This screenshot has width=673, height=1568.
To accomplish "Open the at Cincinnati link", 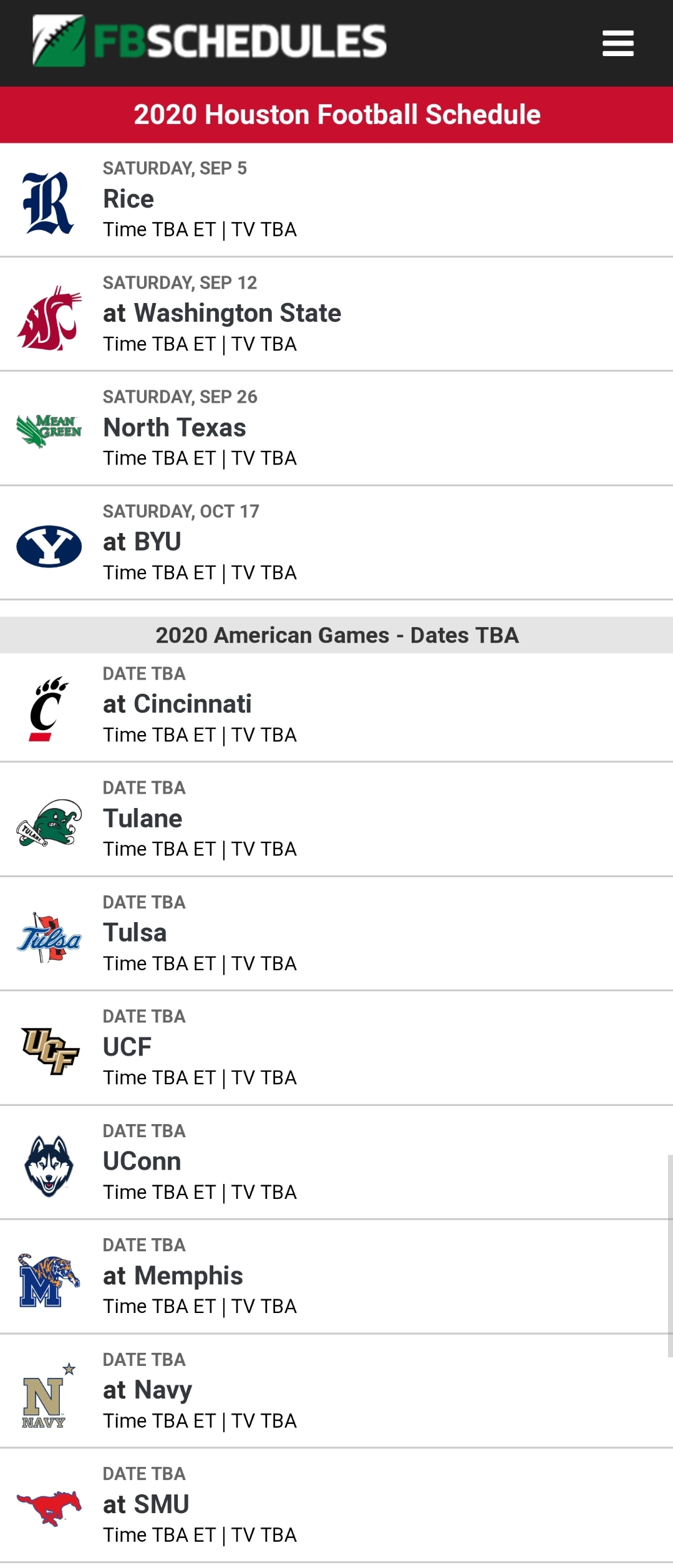I will pyautogui.click(x=177, y=704).
